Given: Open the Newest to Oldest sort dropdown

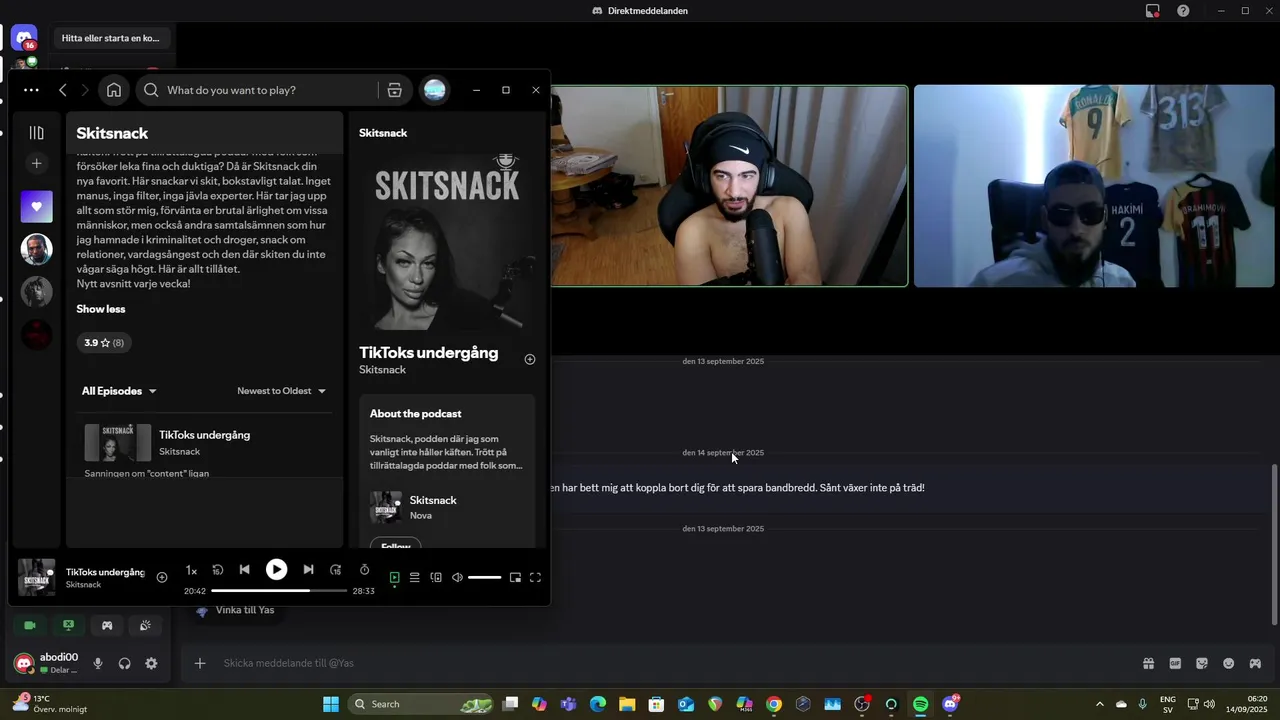Looking at the screenshot, I should 282,391.
